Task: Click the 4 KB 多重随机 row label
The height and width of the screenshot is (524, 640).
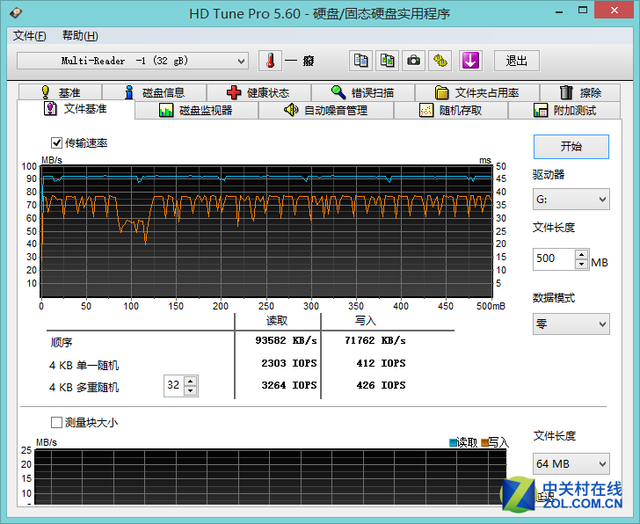Action: tap(84, 387)
